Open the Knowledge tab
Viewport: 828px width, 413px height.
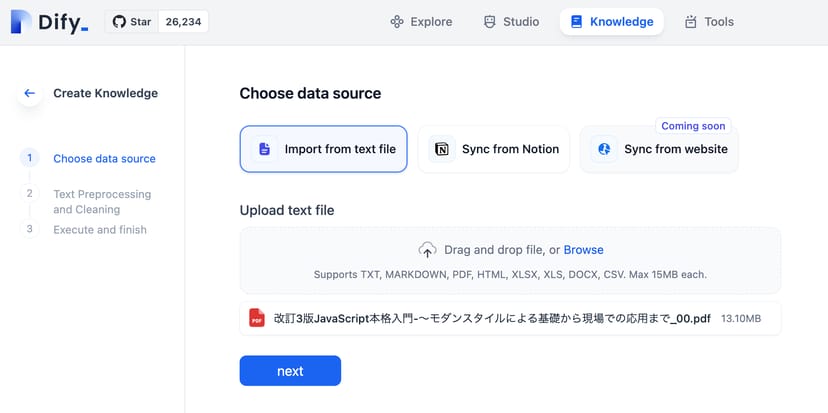pyautogui.click(x=611, y=22)
